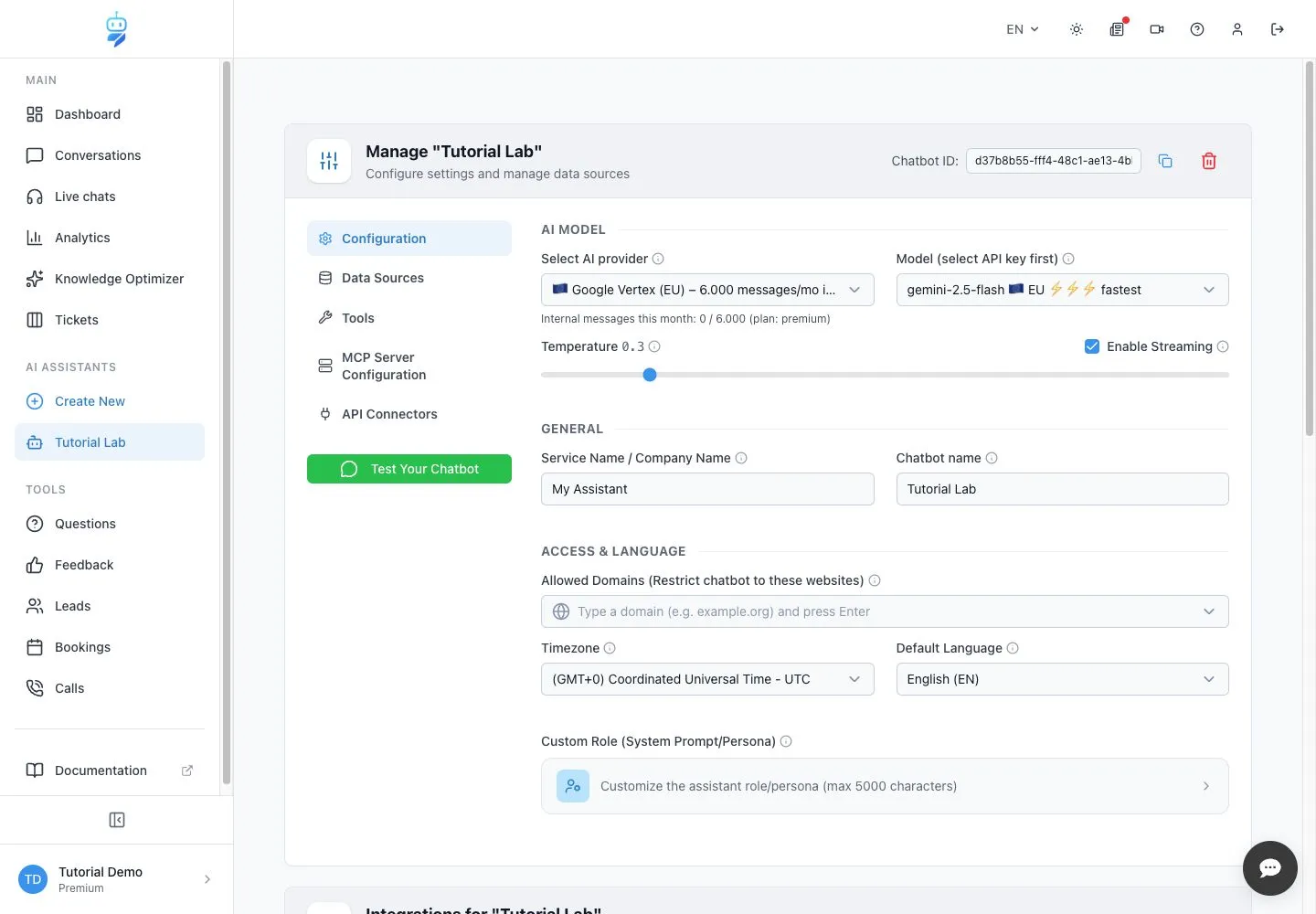Collapse the sidebar panel icon
The width and height of the screenshot is (1316, 914).
tap(117, 820)
